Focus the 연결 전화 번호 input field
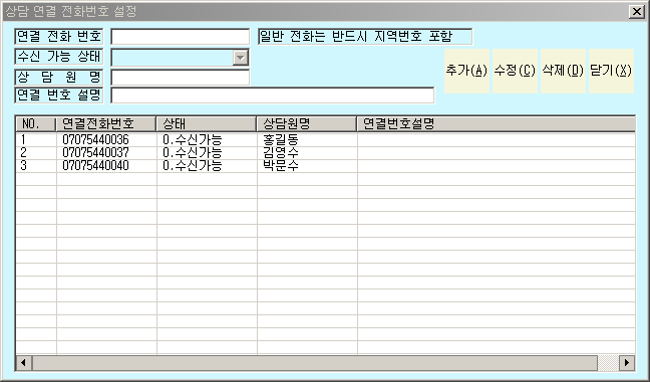Viewport: 650px width, 382px height. (180, 37)
